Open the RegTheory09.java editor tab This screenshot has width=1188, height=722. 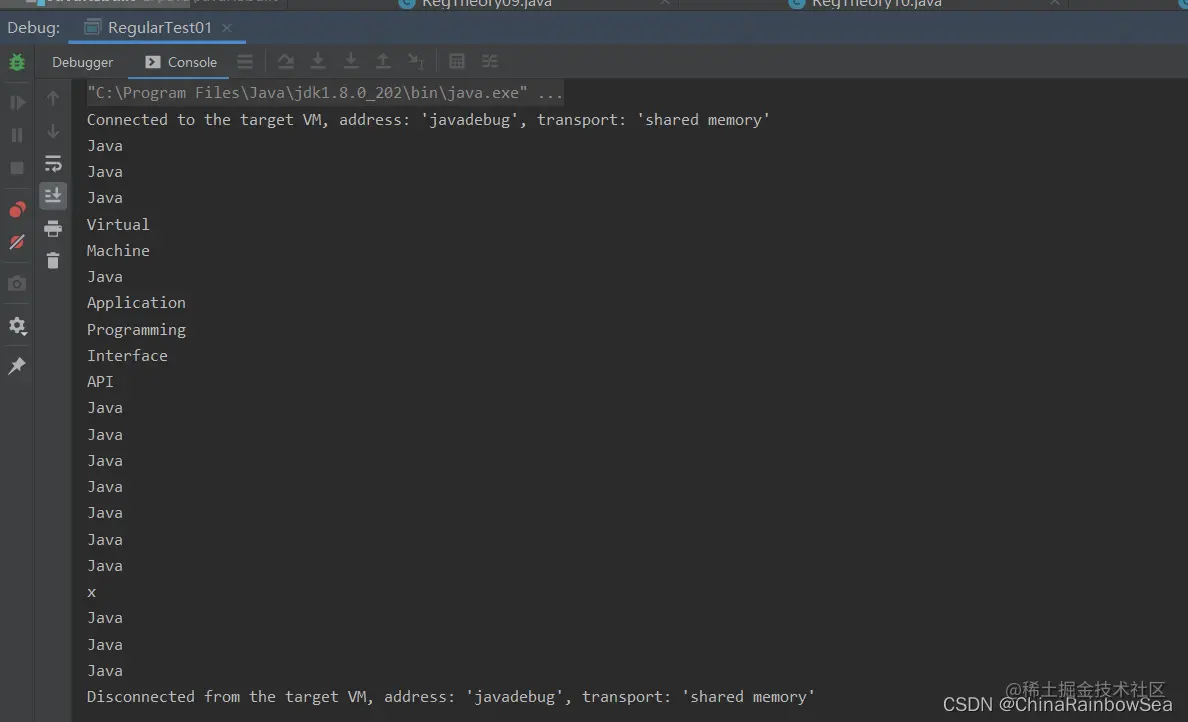pos(486,4)
